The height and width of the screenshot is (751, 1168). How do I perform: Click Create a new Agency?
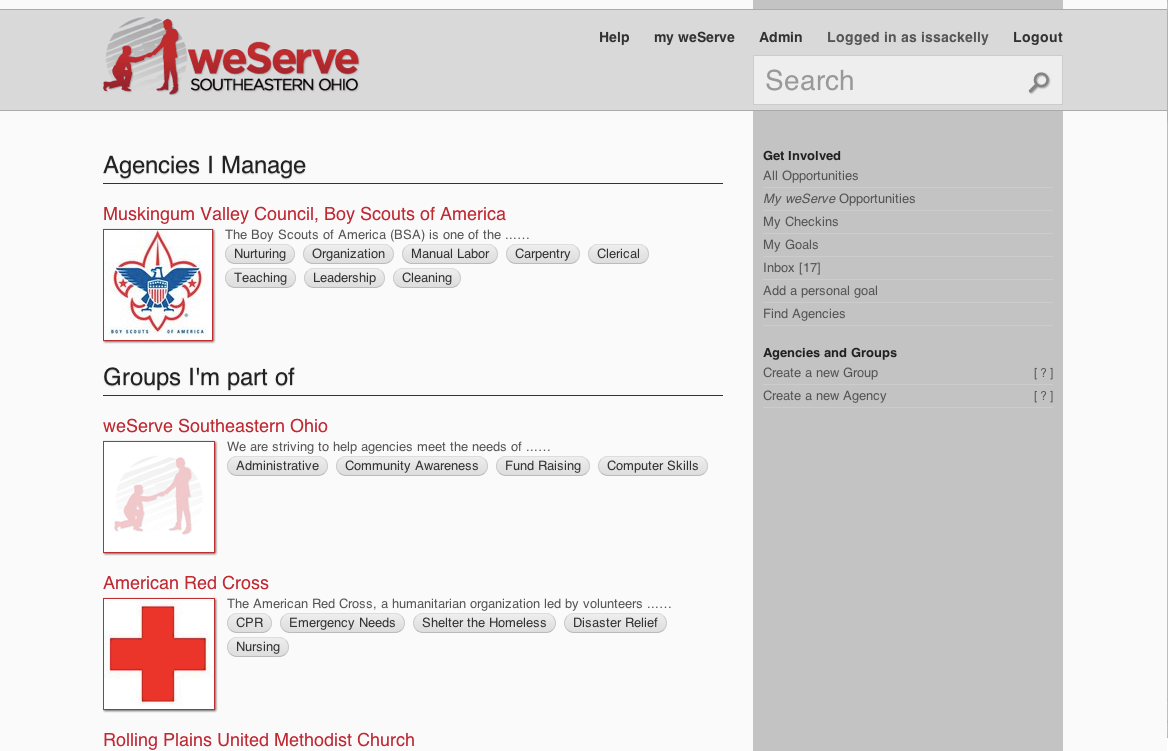[x=825, y=396]
